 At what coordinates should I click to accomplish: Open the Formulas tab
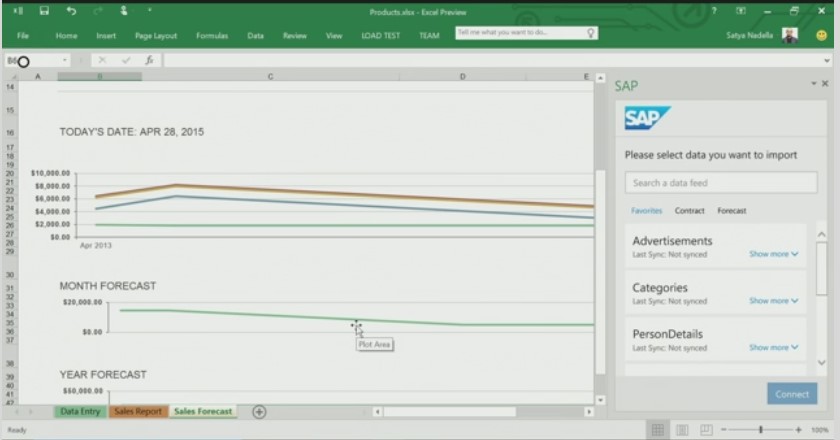click(x=212, y=35)
